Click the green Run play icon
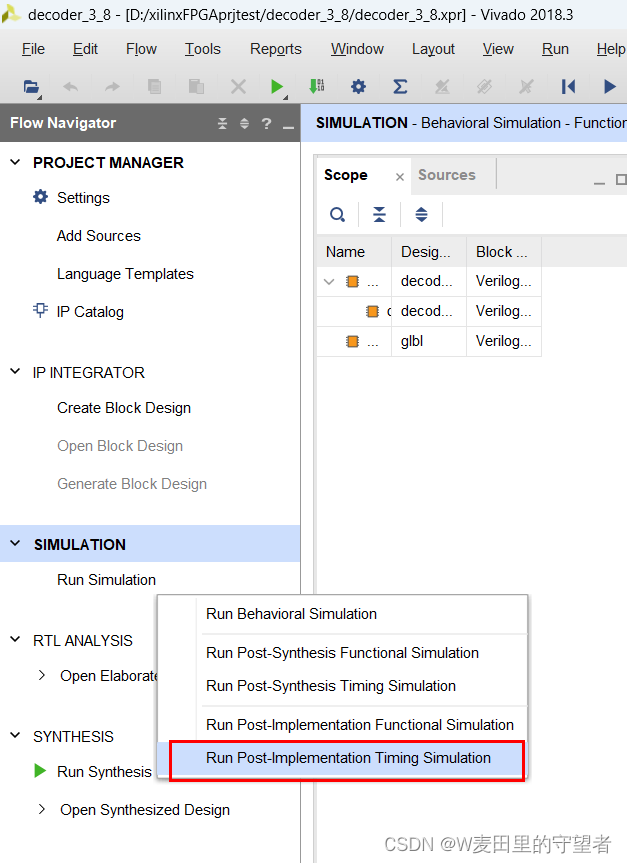 tap(277, 86)
